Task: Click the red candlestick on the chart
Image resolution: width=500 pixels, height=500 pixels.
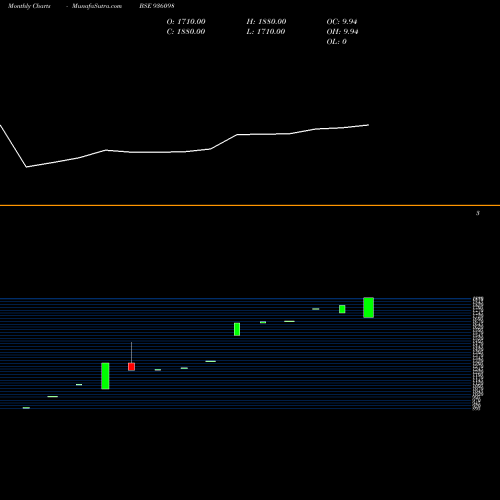Action: coord(131,367)
